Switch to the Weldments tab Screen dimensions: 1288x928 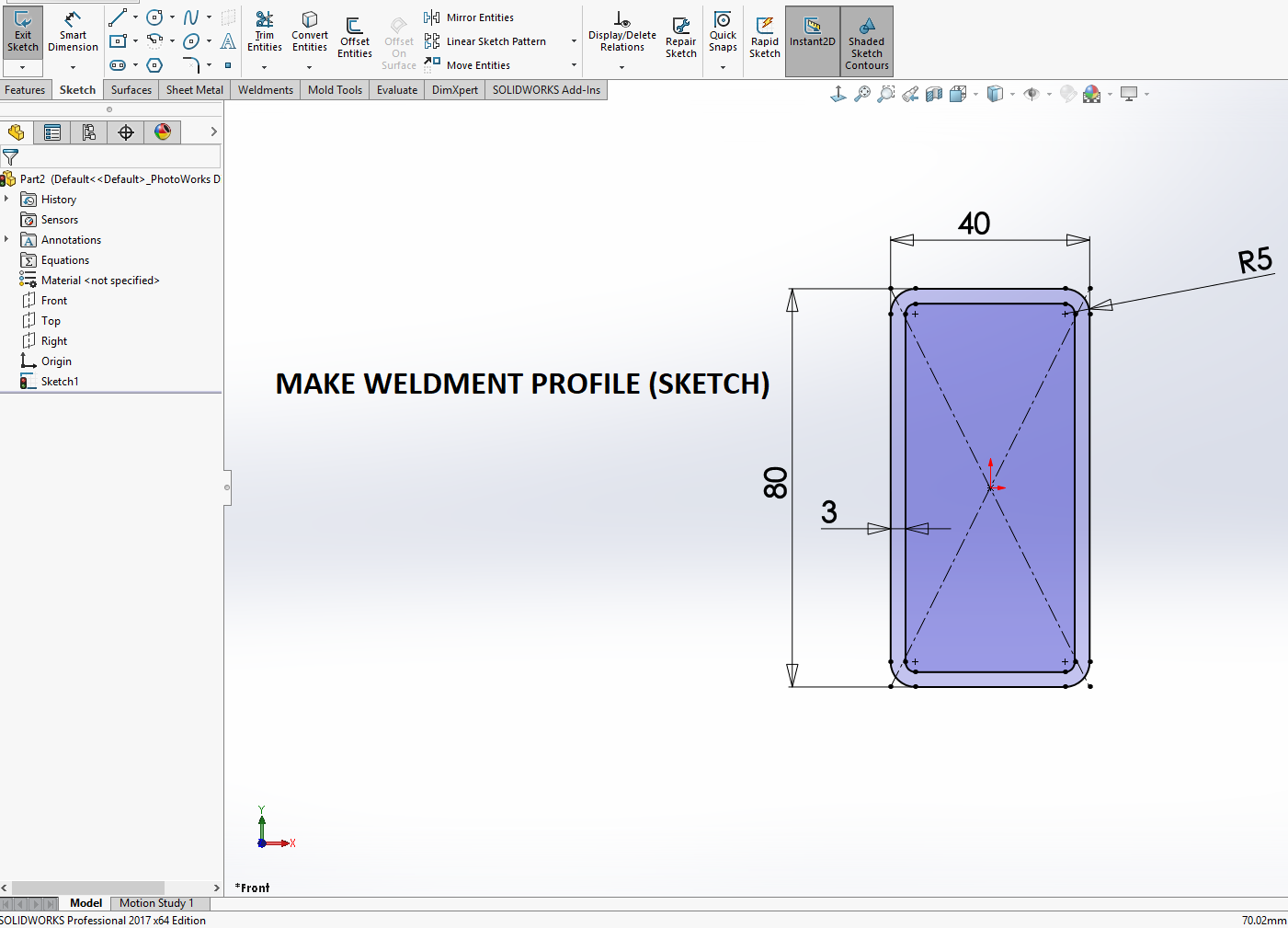tap(265, 89)
